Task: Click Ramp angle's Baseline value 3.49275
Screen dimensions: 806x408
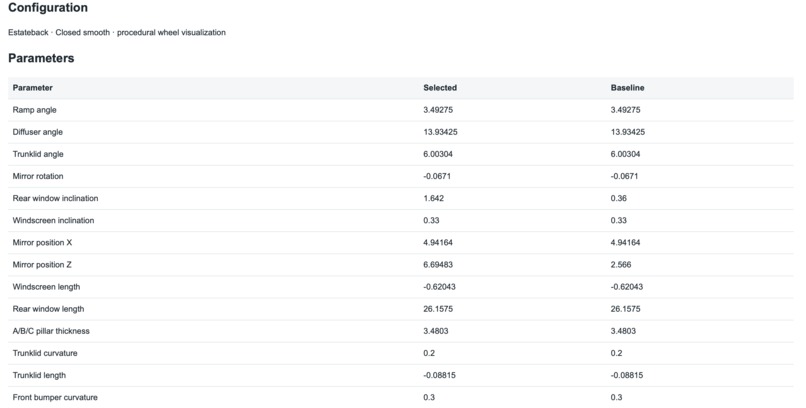Action: pyautogui.click(x=625, y=110)
